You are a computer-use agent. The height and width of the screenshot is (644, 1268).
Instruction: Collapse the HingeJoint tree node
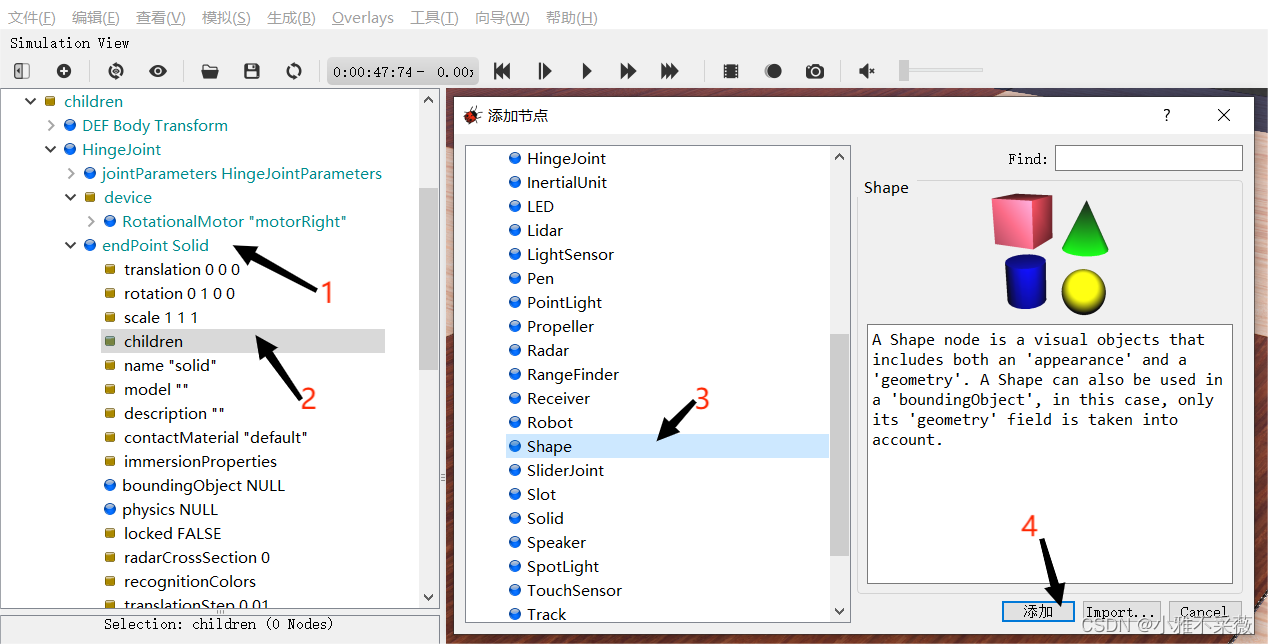51,150
